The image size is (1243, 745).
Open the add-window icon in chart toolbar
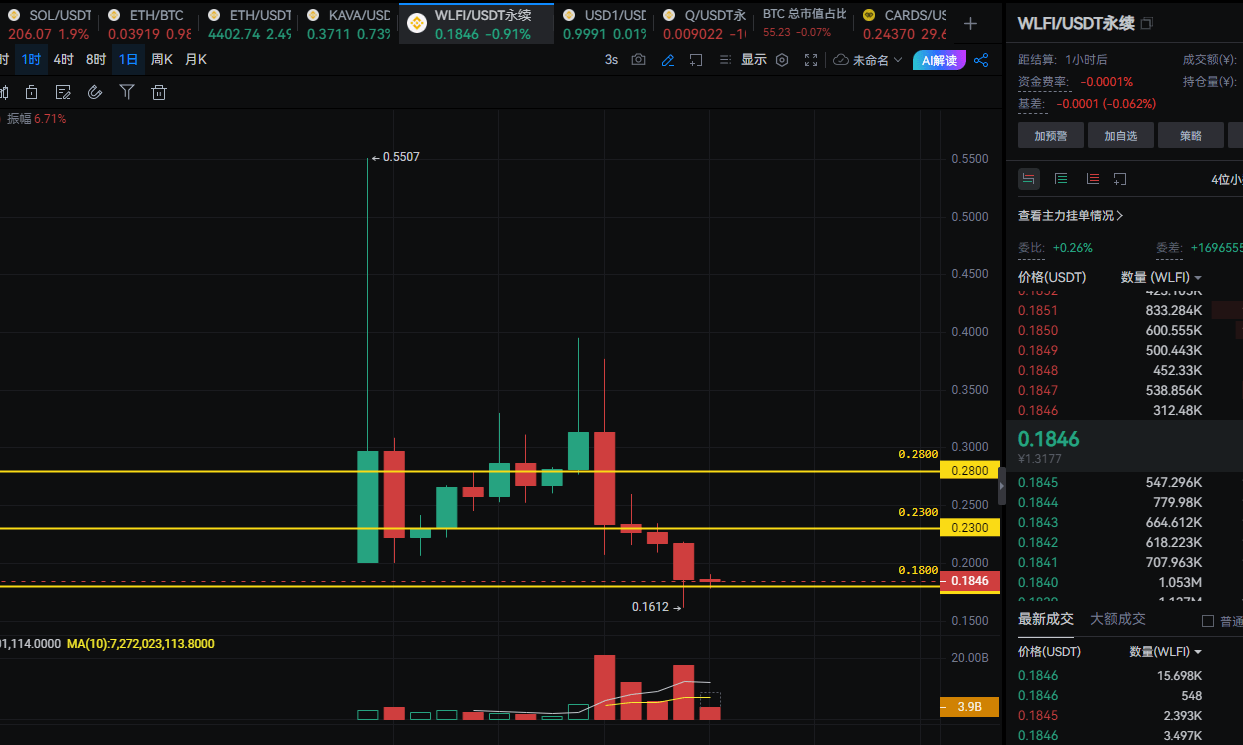click(x=697, y=60)
